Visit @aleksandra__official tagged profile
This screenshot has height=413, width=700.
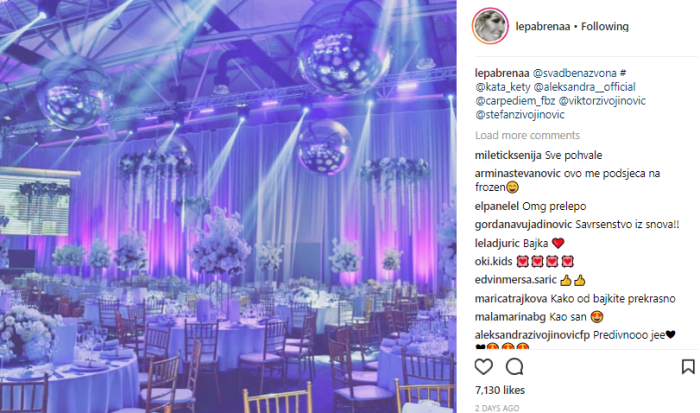pos(584,87)
